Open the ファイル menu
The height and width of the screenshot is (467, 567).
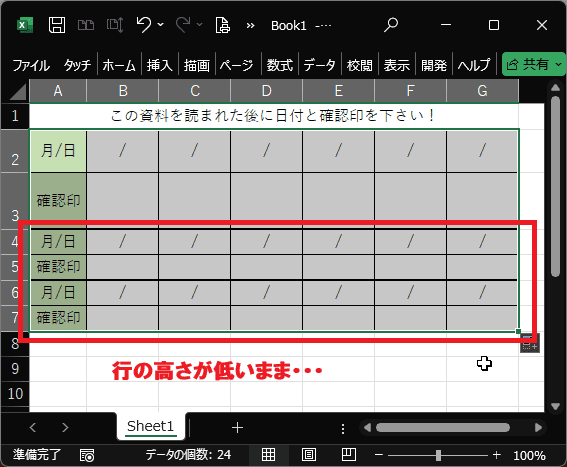coord(31,65)
